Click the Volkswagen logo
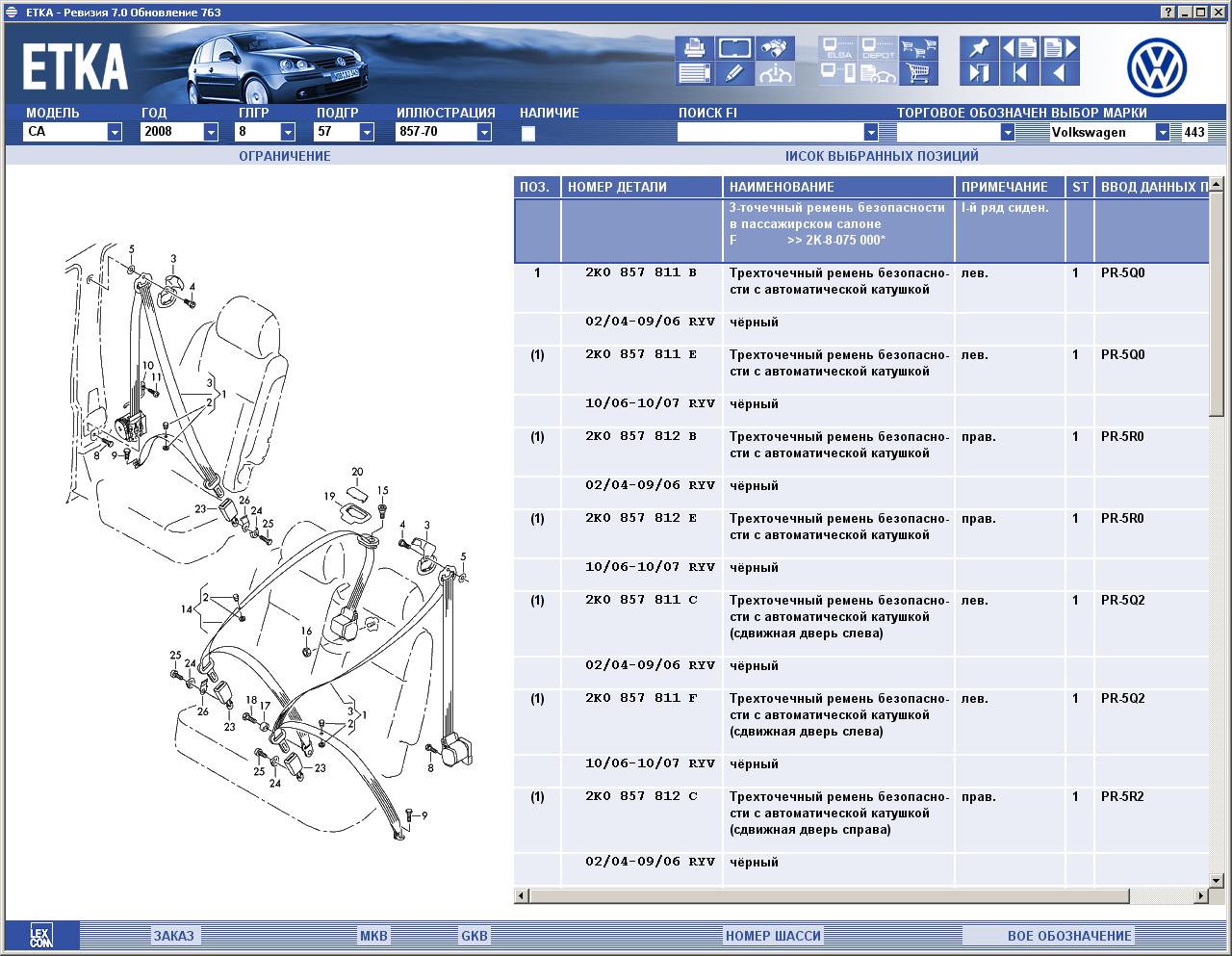1232x956 pixels. (x=1157, y=66)
